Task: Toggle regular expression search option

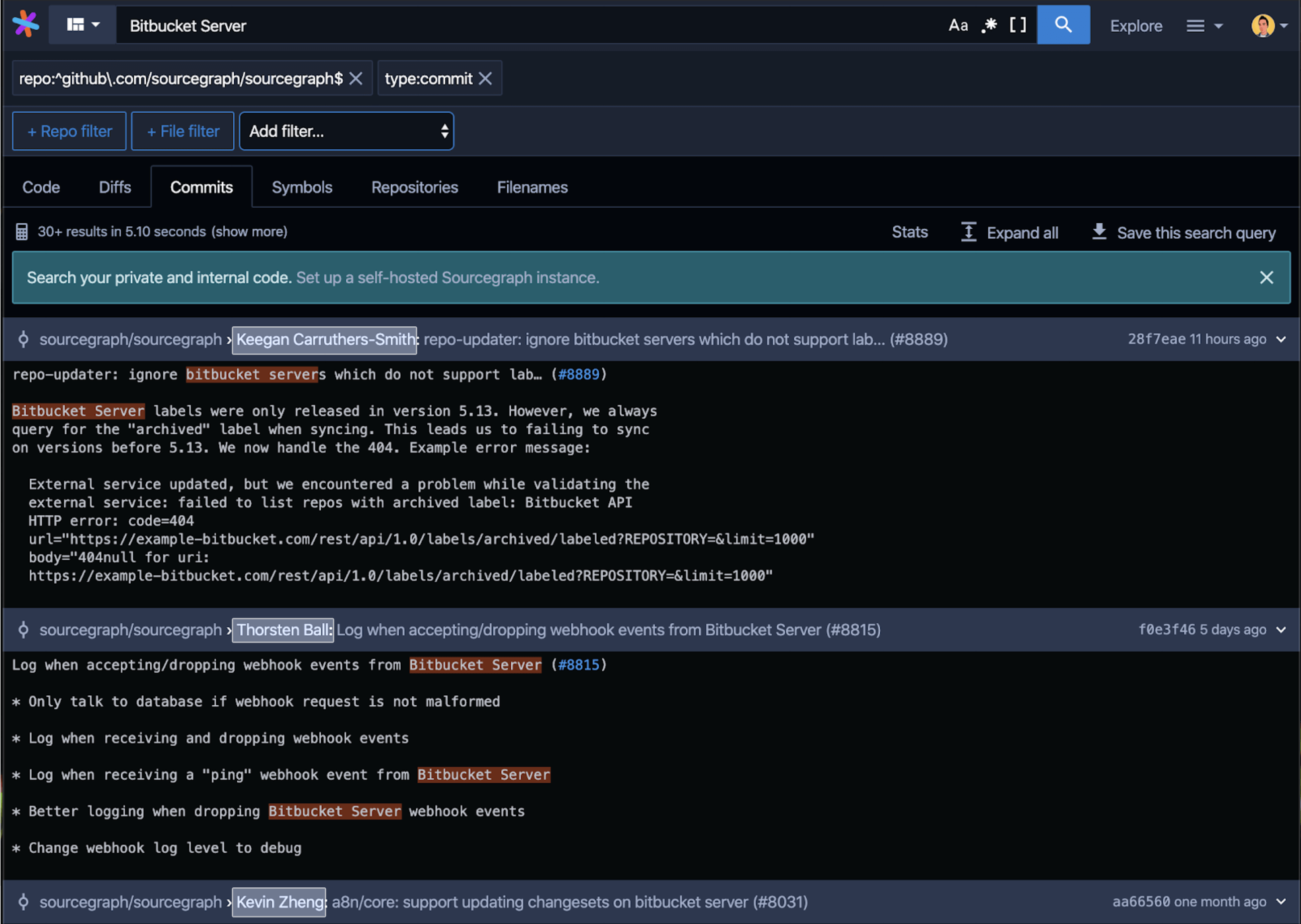Action: pyautogui.click(x=989, y=26)
